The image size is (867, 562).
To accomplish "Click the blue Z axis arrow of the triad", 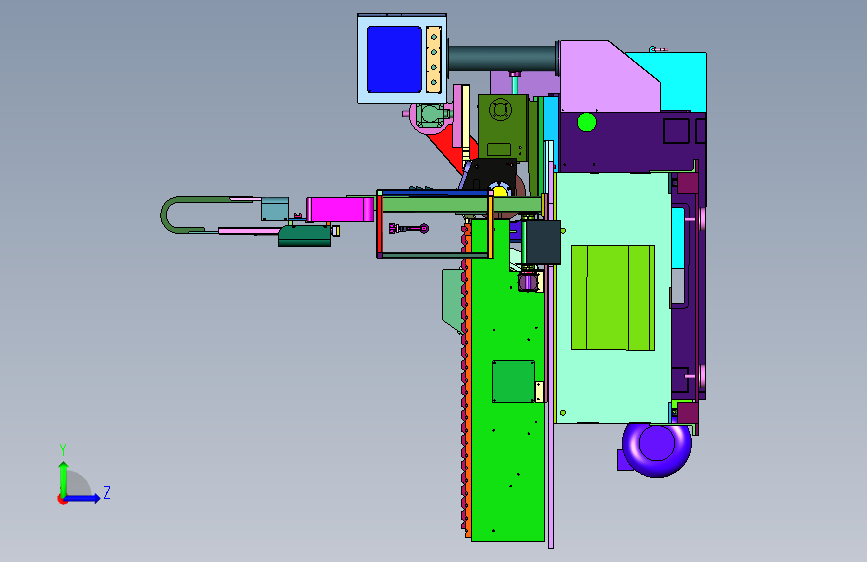I will [x=82, y=498].
